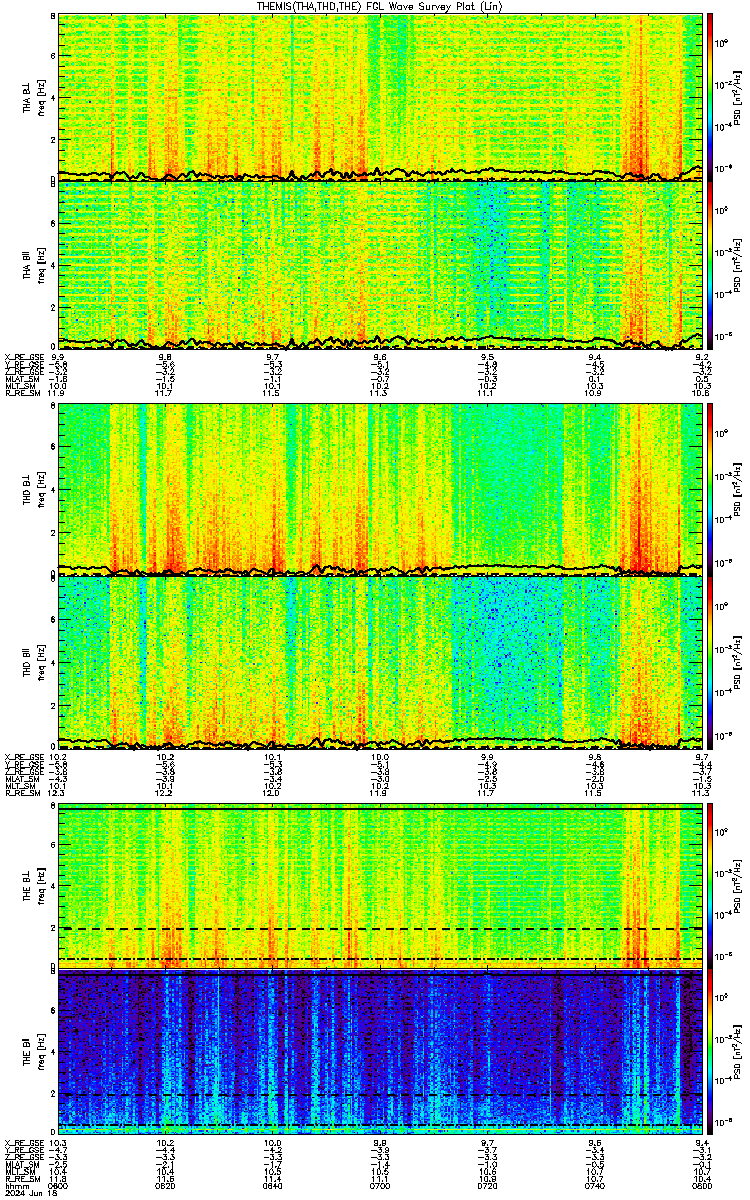Click the PSD color bar beside THD BII
This screenshot has width=750, height=1200.
[x=710, y=662]
